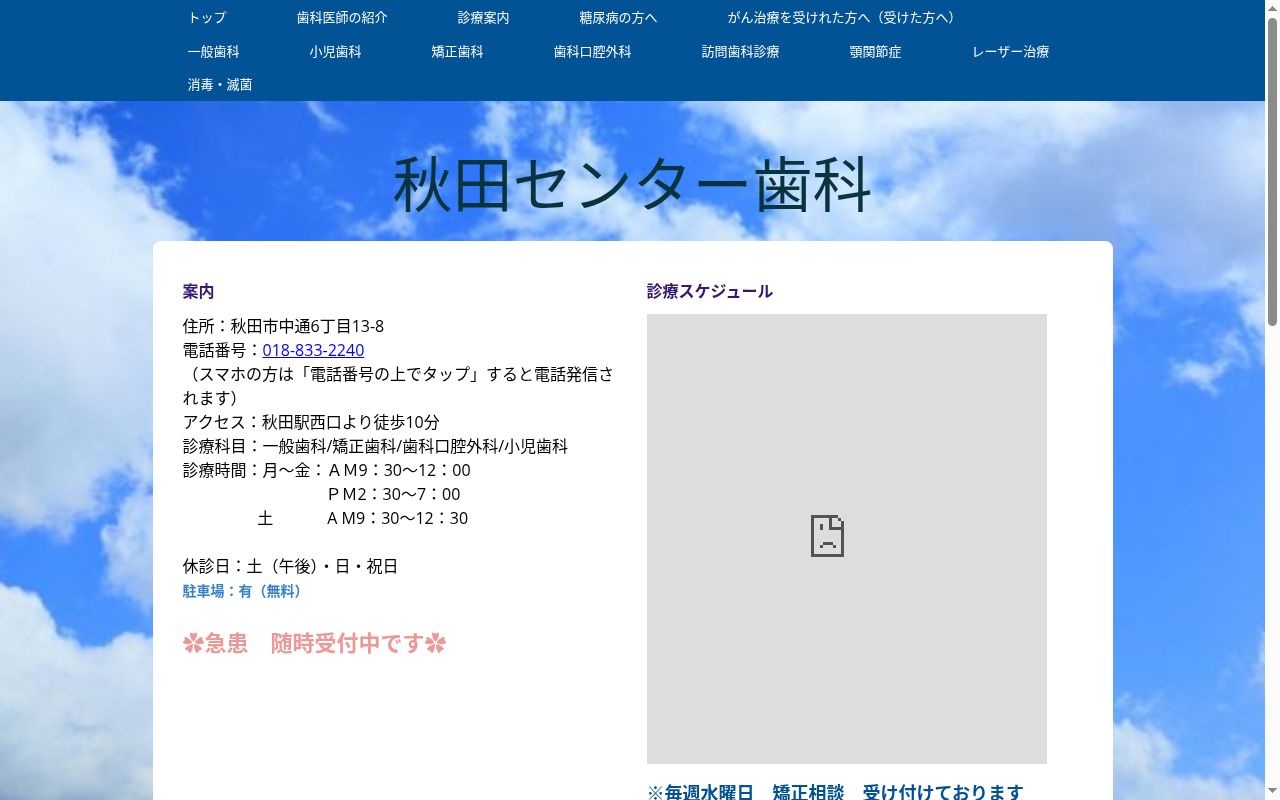
Task: Click the ＰＭ2：30〜7：00 hours text
Action: [394, 494]
